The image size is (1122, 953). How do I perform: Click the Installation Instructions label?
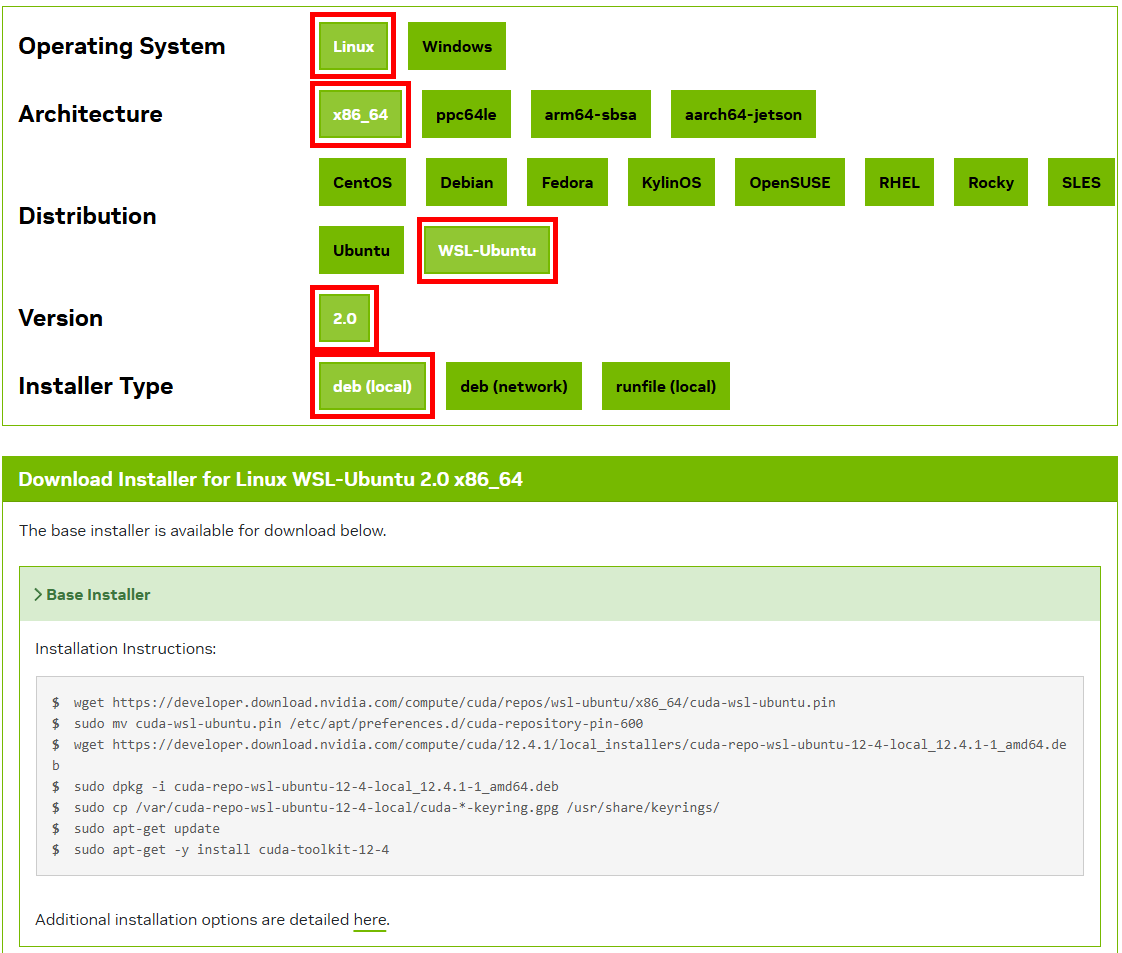click(125, 649)
